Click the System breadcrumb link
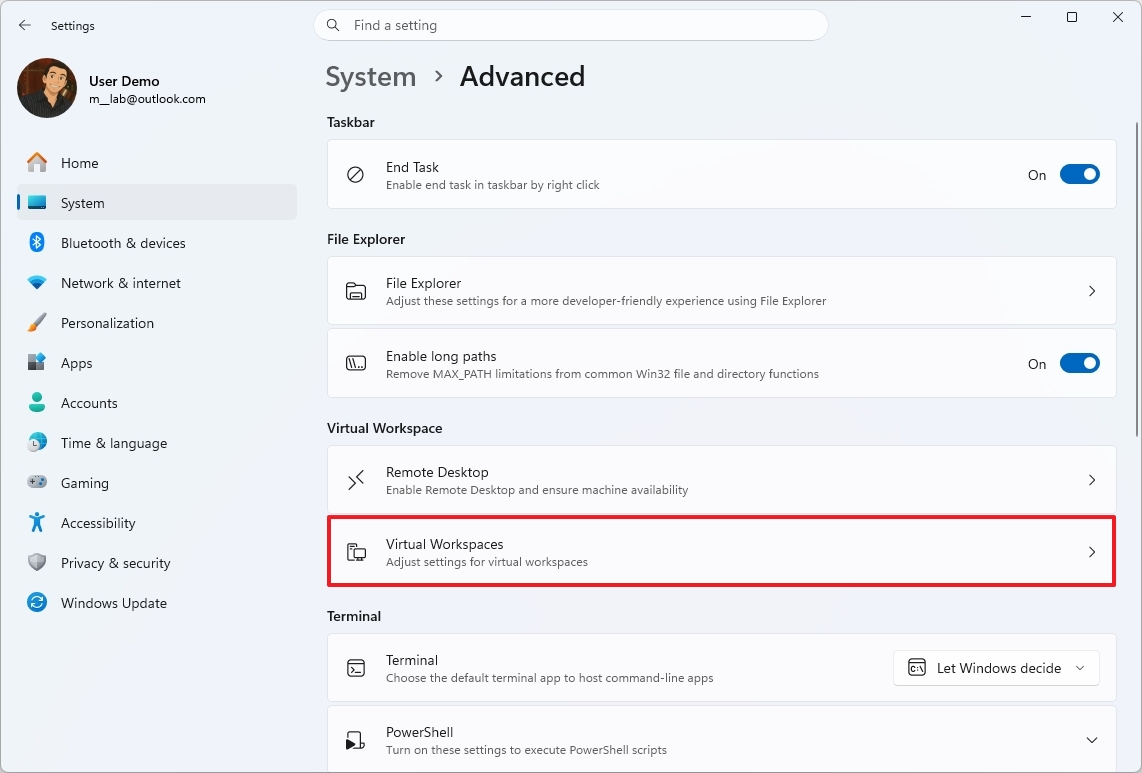Viewport: 1142px width, 773px height. coord(371,76)
